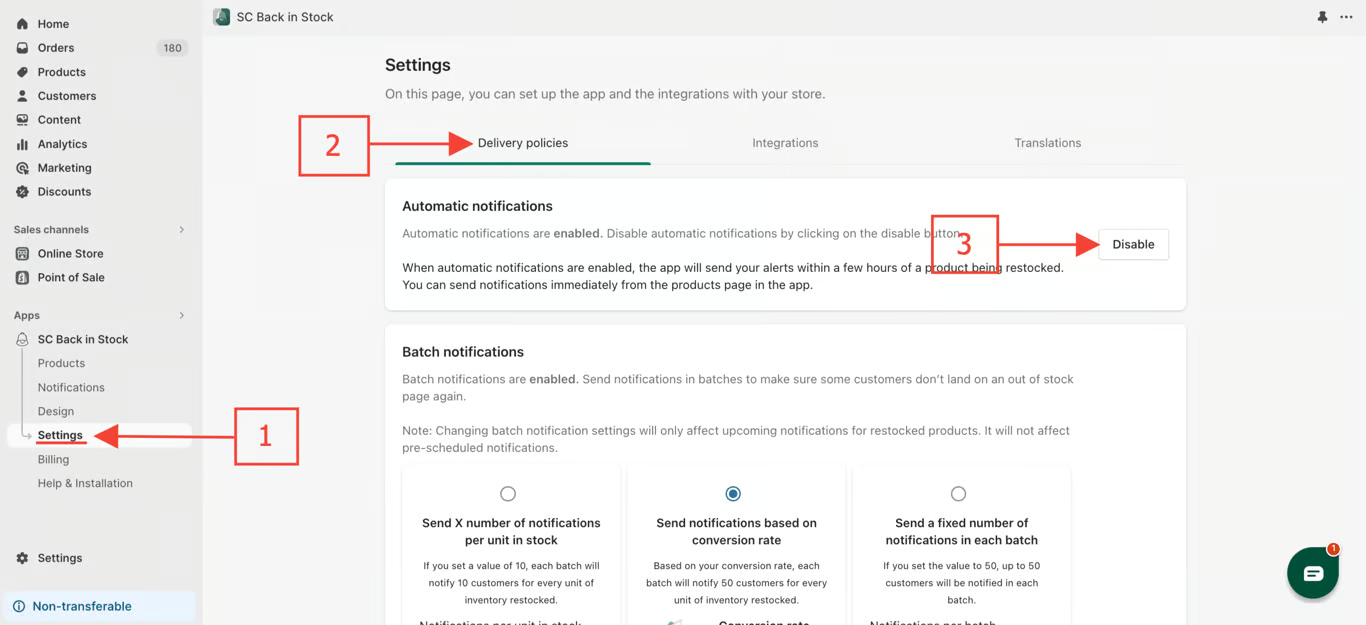Click the SC Back in Stock title in header
This screenshot has height=625, width=1366.
(x=285, y=17)
